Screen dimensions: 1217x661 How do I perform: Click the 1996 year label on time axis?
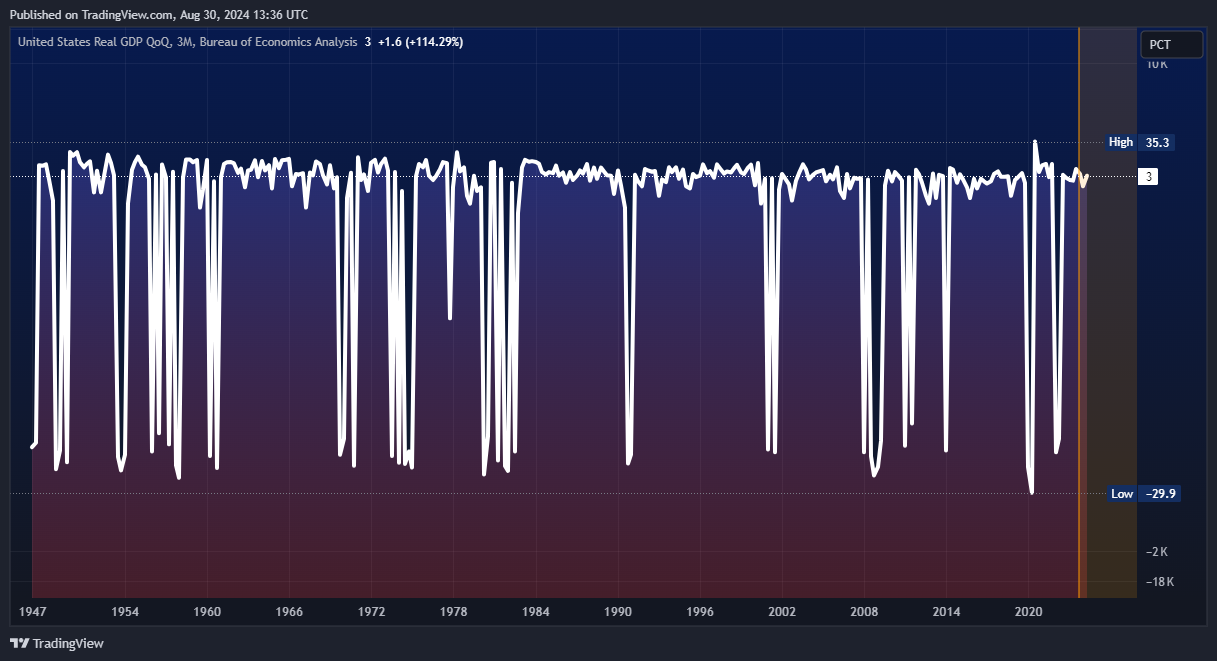pos(700,611)
